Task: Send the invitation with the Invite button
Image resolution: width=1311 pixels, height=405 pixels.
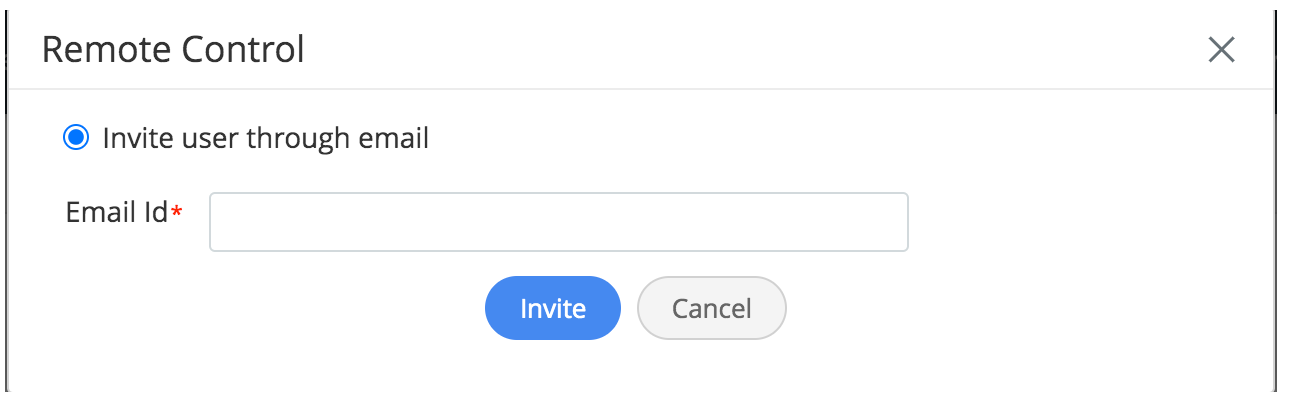Action: [x=553, y=308]
